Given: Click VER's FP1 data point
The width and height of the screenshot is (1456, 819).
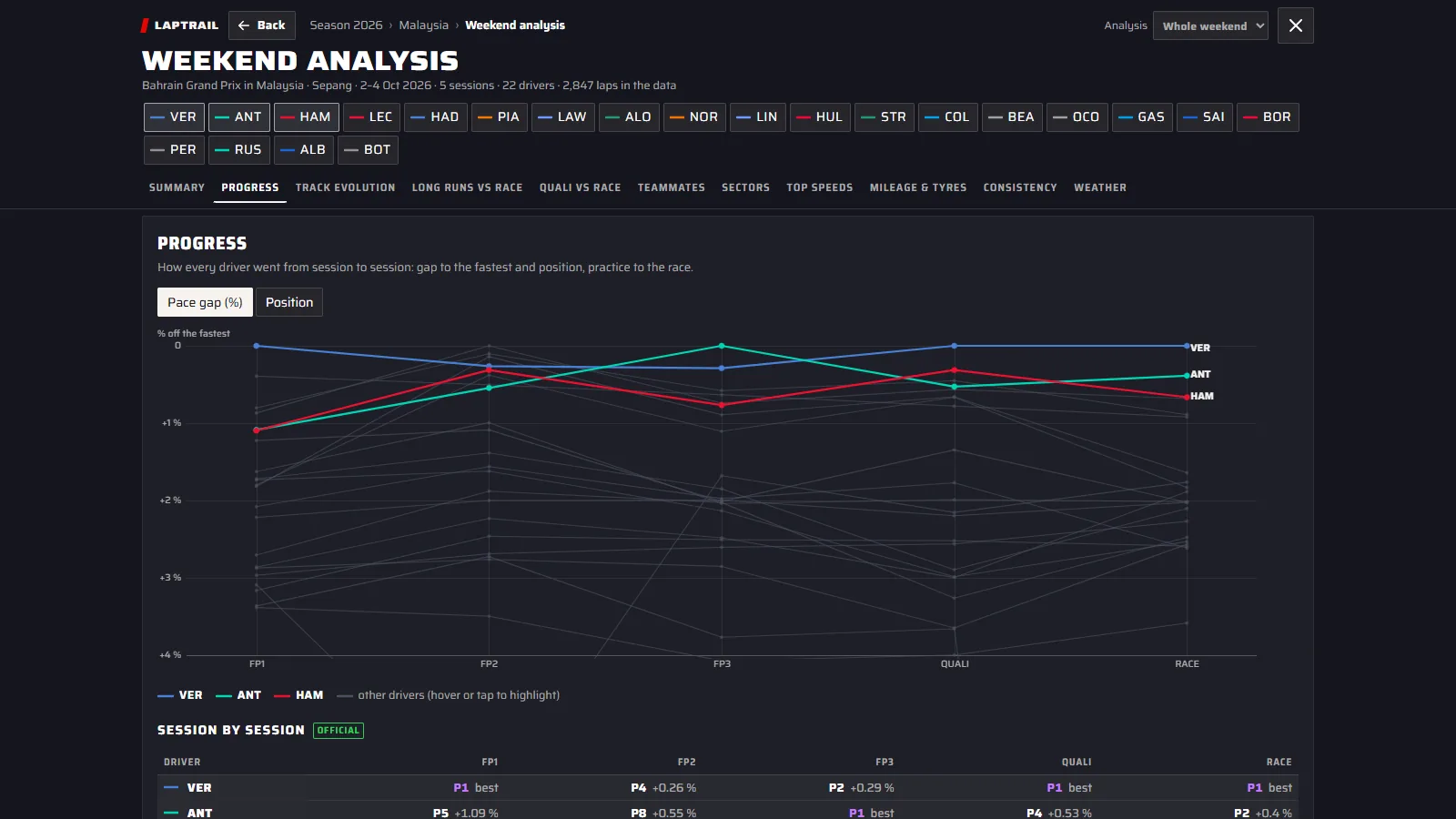Looking at the screenshot, I should 257,346.
